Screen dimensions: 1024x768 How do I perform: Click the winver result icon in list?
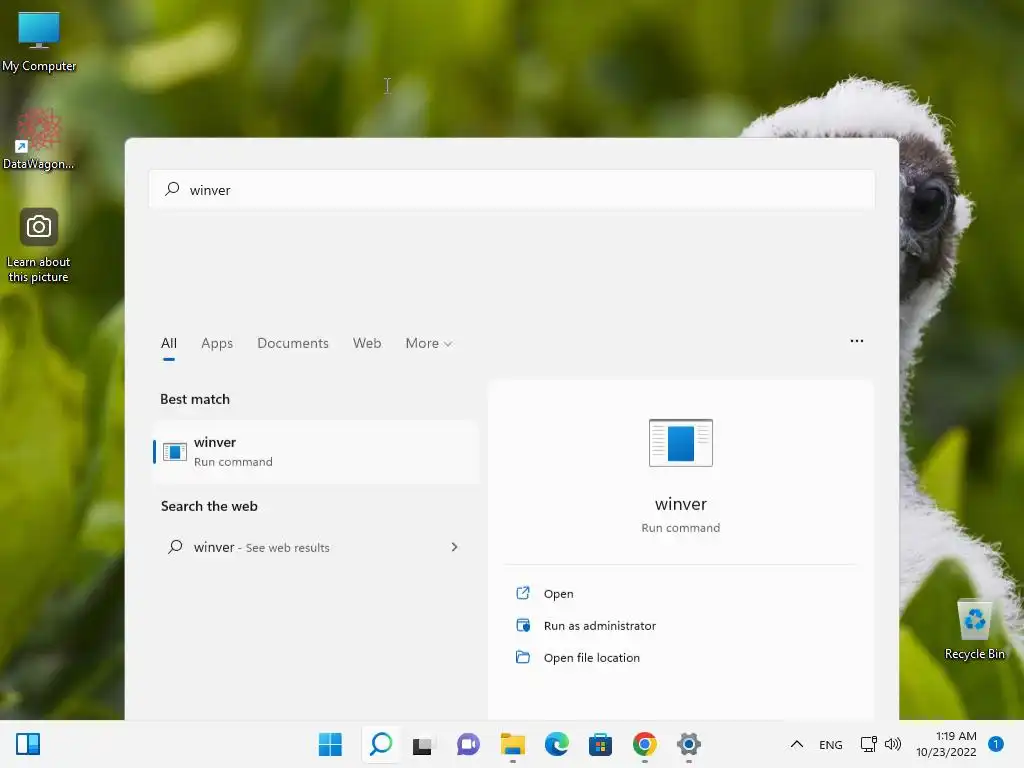pos(175,452)
